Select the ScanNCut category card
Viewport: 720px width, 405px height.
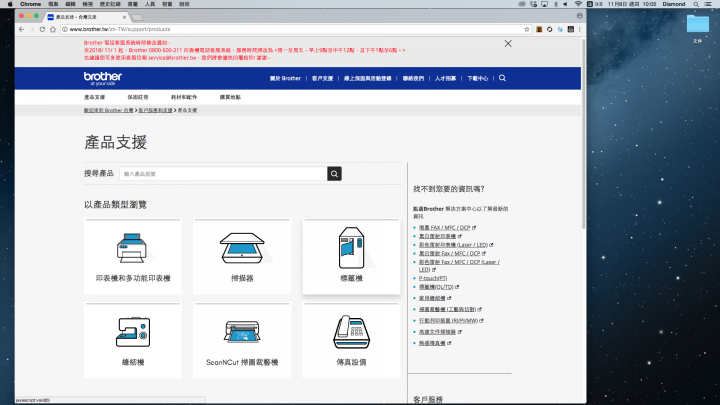242,340
